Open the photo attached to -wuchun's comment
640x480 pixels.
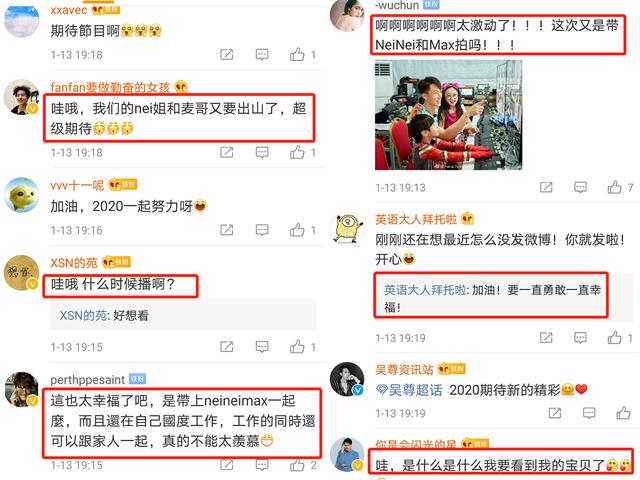pos(448,115)
